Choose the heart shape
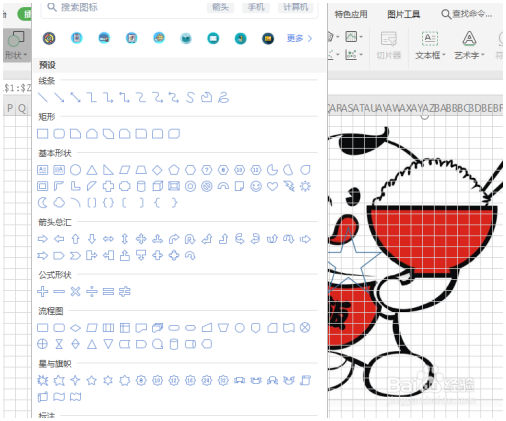Viewport: 506px width, 421px height. coord(272,186)
